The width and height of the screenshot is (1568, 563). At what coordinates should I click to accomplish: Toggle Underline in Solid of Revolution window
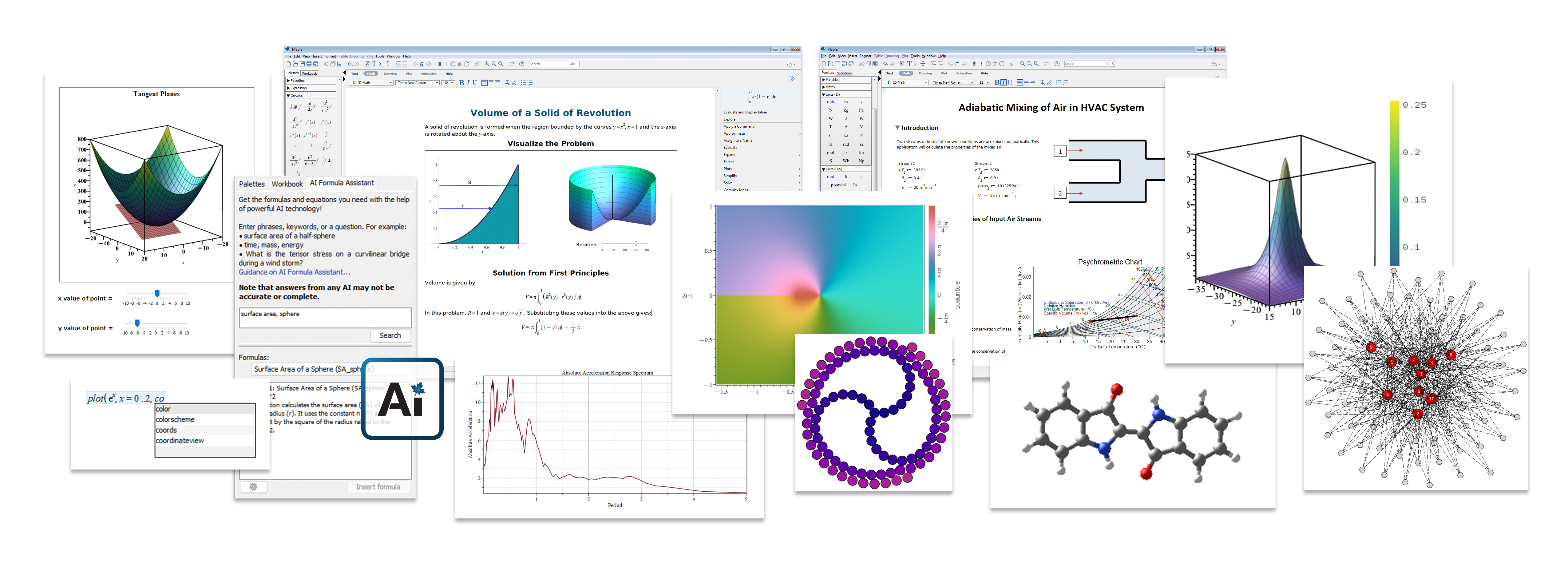click(475, 83)
